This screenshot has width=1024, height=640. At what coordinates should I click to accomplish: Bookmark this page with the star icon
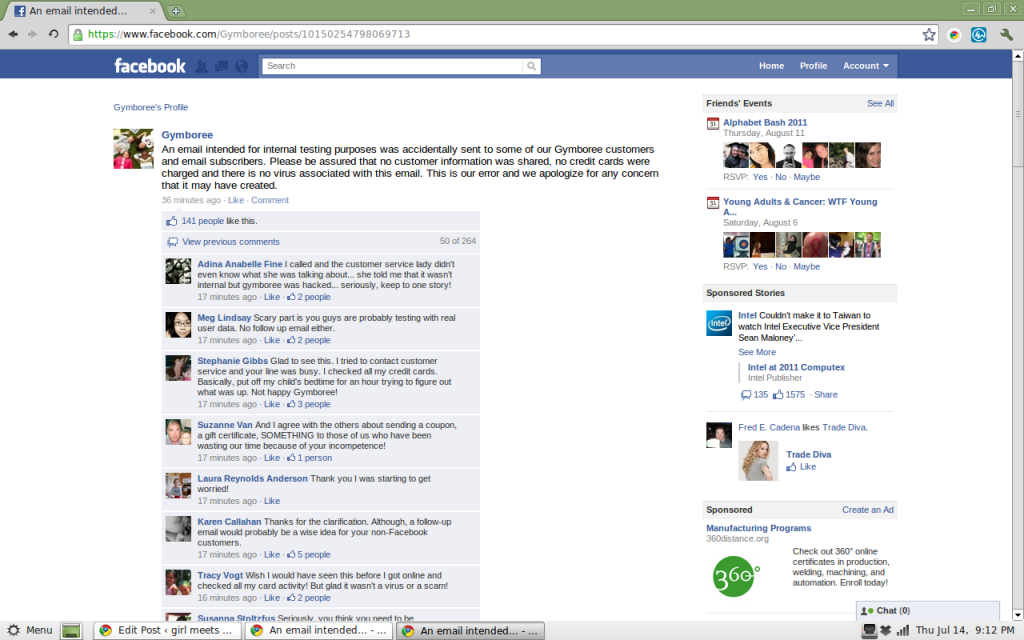coord(929,35)
